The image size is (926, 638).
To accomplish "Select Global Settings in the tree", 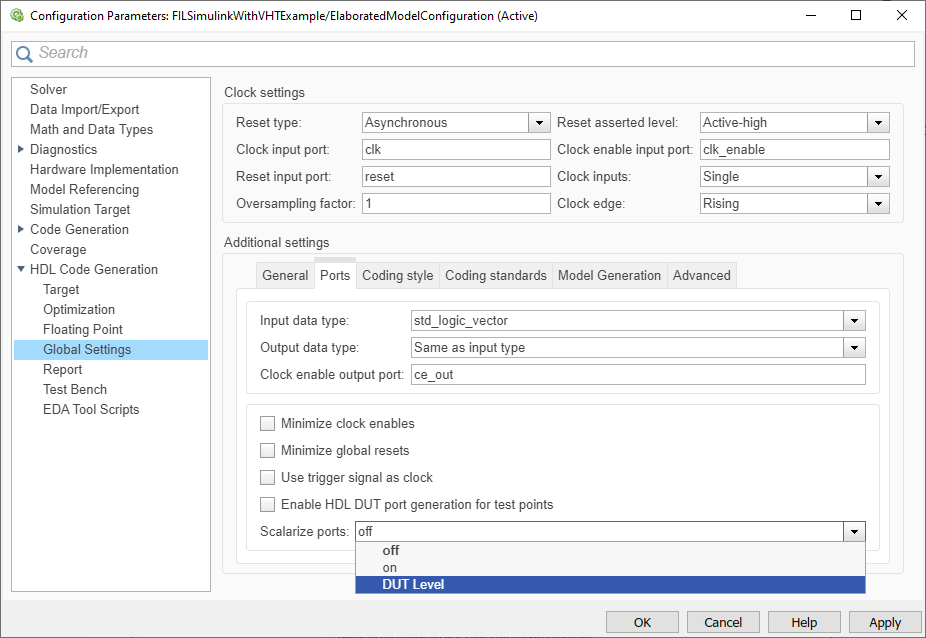I will coord(111,350).
